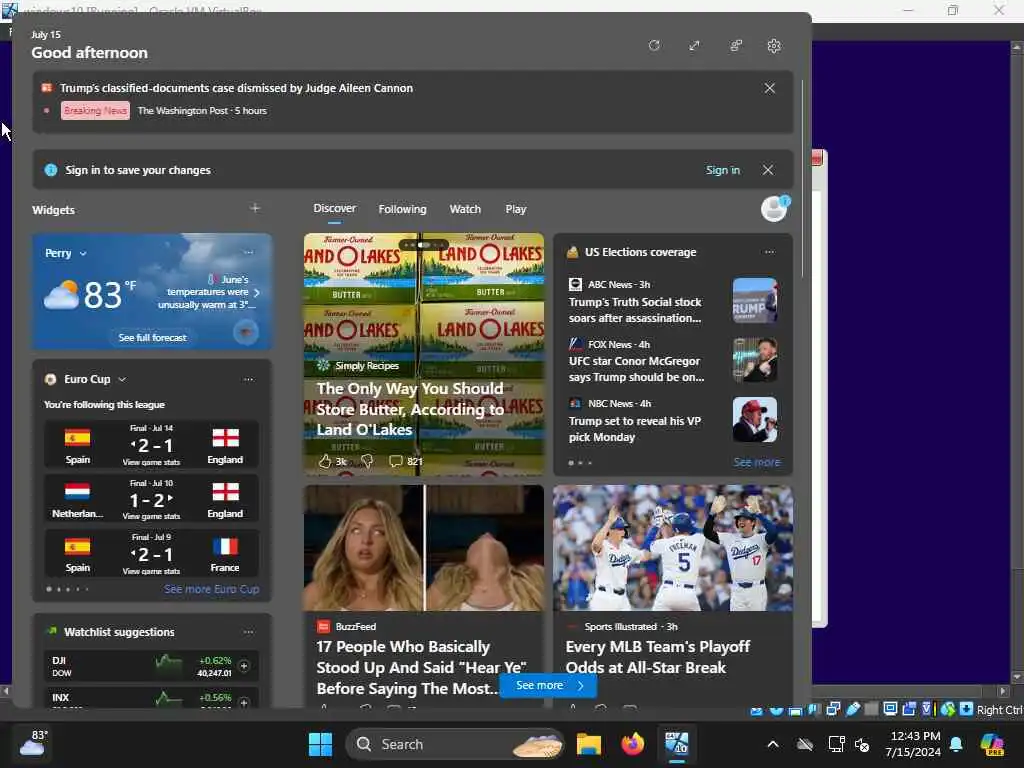1024x768 pixels.
Task: Add INX to watchlist
Action: [244, 703]
